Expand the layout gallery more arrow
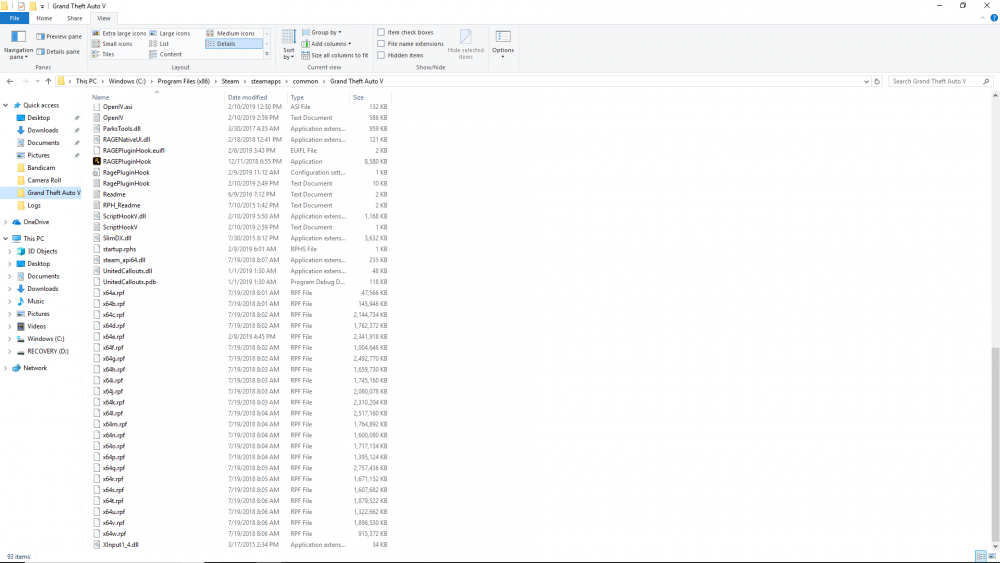The image size is (1000, 563). (267, 55)
